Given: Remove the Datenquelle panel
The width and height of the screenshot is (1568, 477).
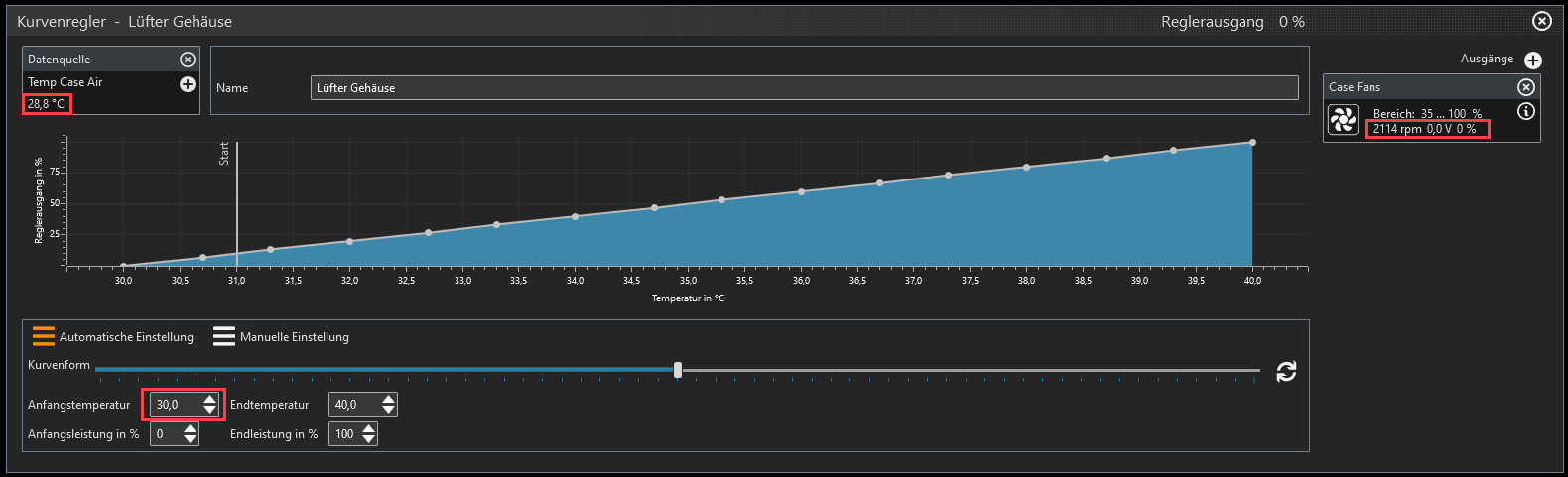Looking at the screenshot, I should pos(187,60).
